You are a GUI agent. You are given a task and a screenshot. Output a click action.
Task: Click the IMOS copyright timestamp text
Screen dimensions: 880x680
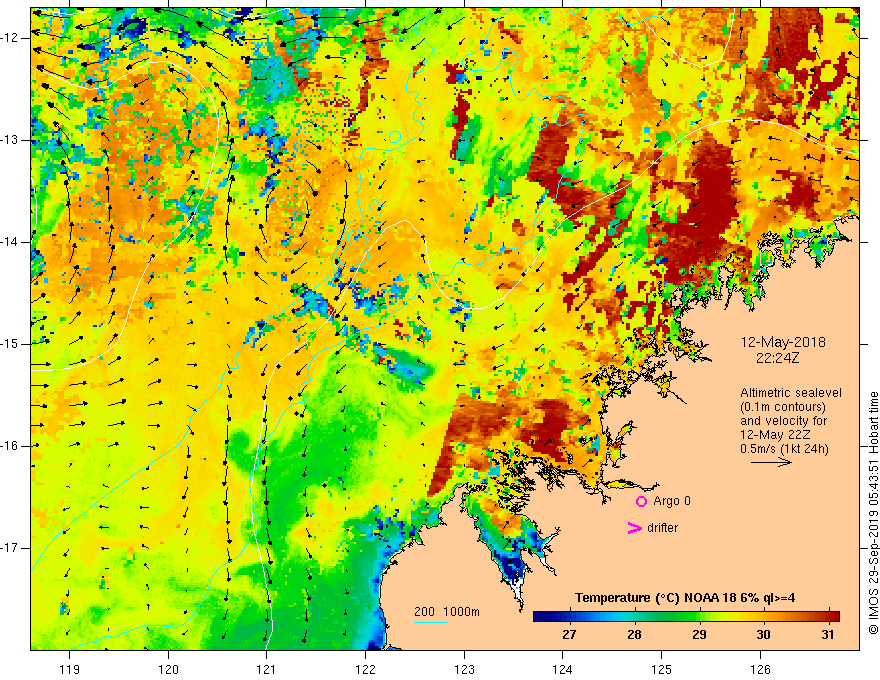coord(873,514)
